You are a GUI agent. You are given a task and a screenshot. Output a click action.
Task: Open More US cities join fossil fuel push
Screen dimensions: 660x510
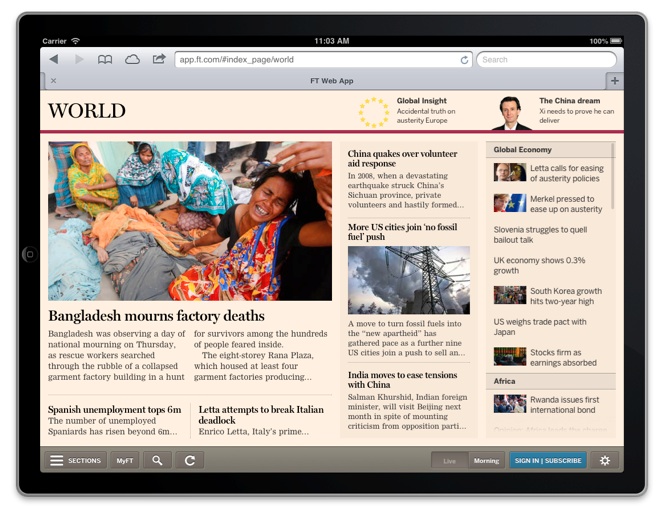(402, 232)
